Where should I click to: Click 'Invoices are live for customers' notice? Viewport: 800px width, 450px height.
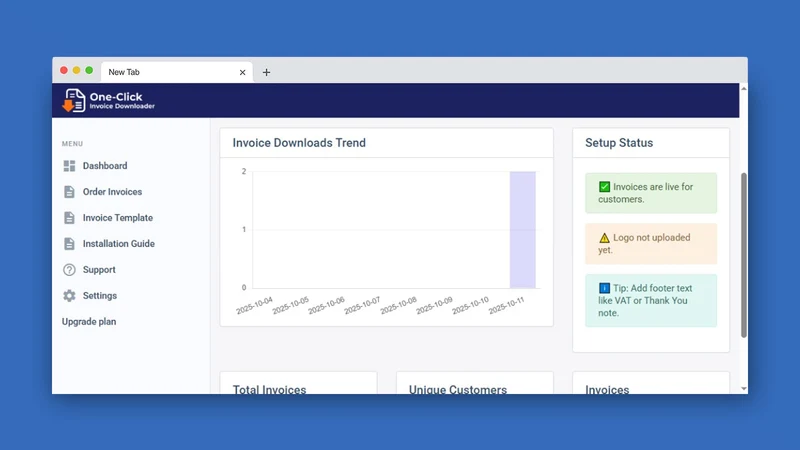[651, 193]
